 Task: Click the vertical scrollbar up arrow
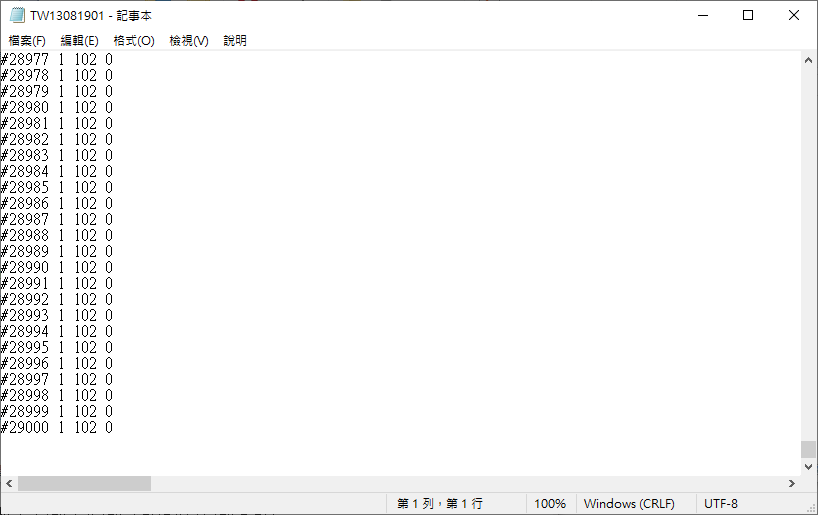(x=809, y=61)
